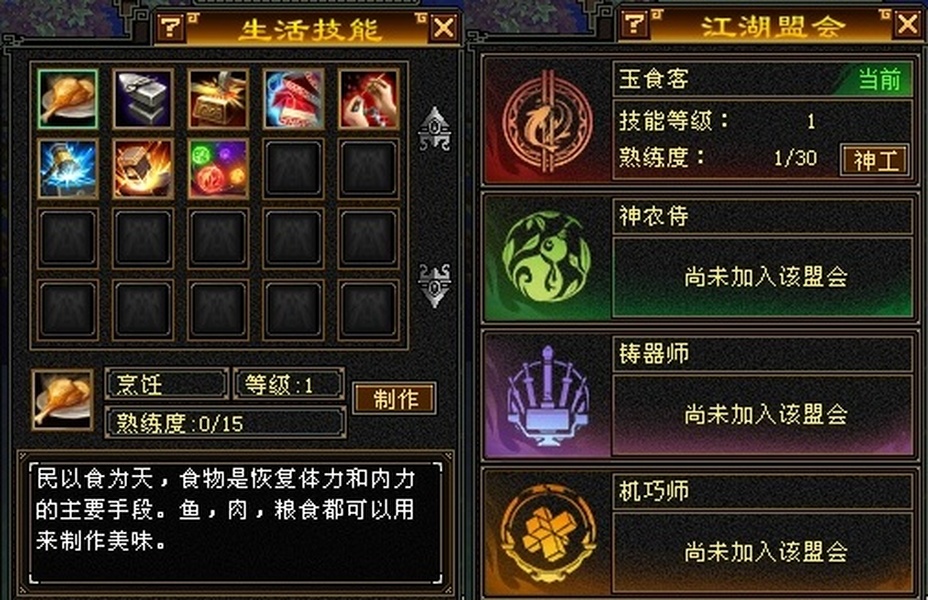Click the large 烹饪 cooking preview thumbnail
The height and width of the screenshot is (600, 928).
coord(63,399)
